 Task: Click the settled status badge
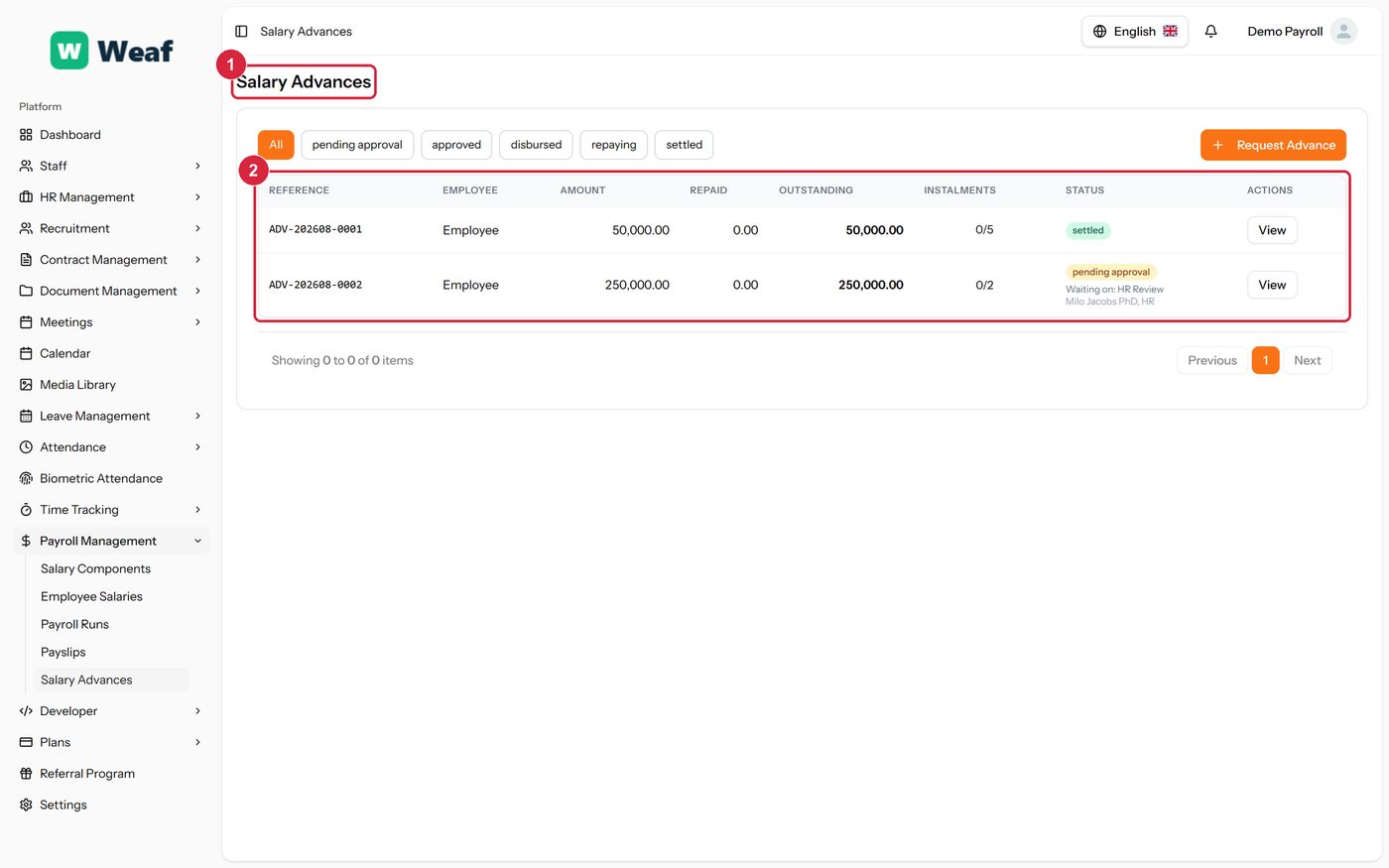[1088, 230]
